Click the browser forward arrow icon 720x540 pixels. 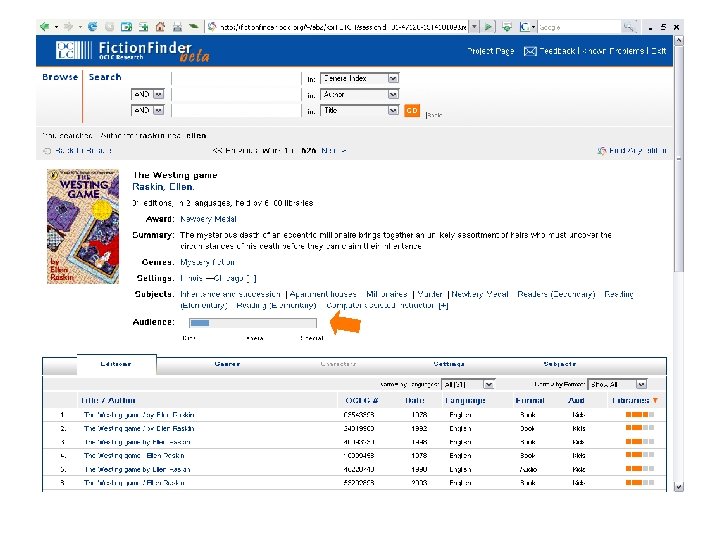[x=68, y=27]
